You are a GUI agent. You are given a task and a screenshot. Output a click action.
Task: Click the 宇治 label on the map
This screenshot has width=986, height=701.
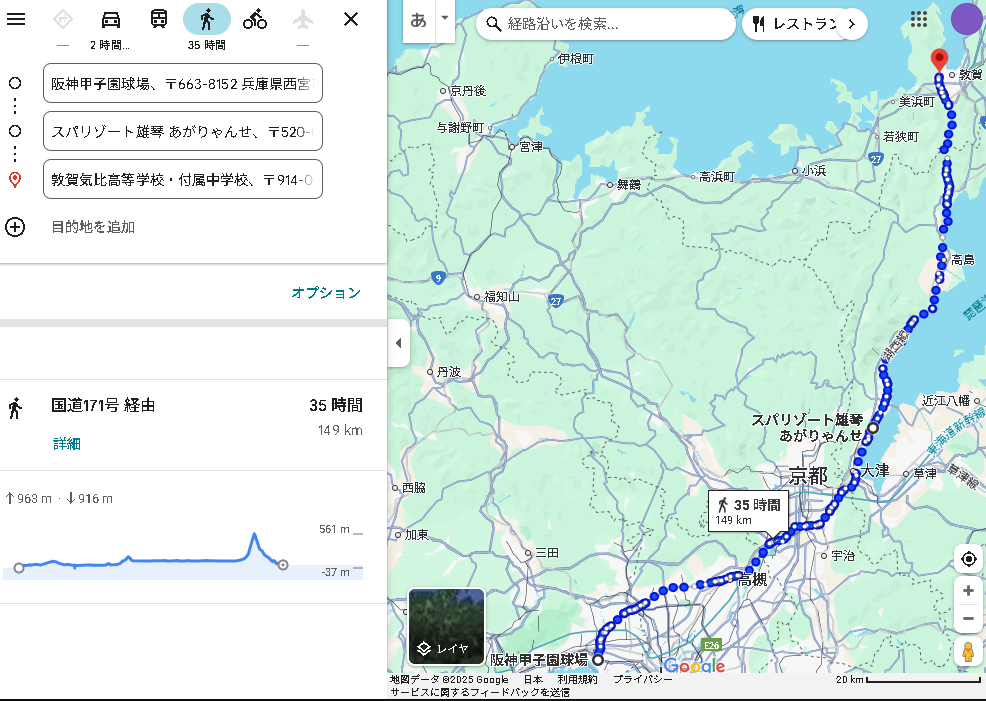843,555
